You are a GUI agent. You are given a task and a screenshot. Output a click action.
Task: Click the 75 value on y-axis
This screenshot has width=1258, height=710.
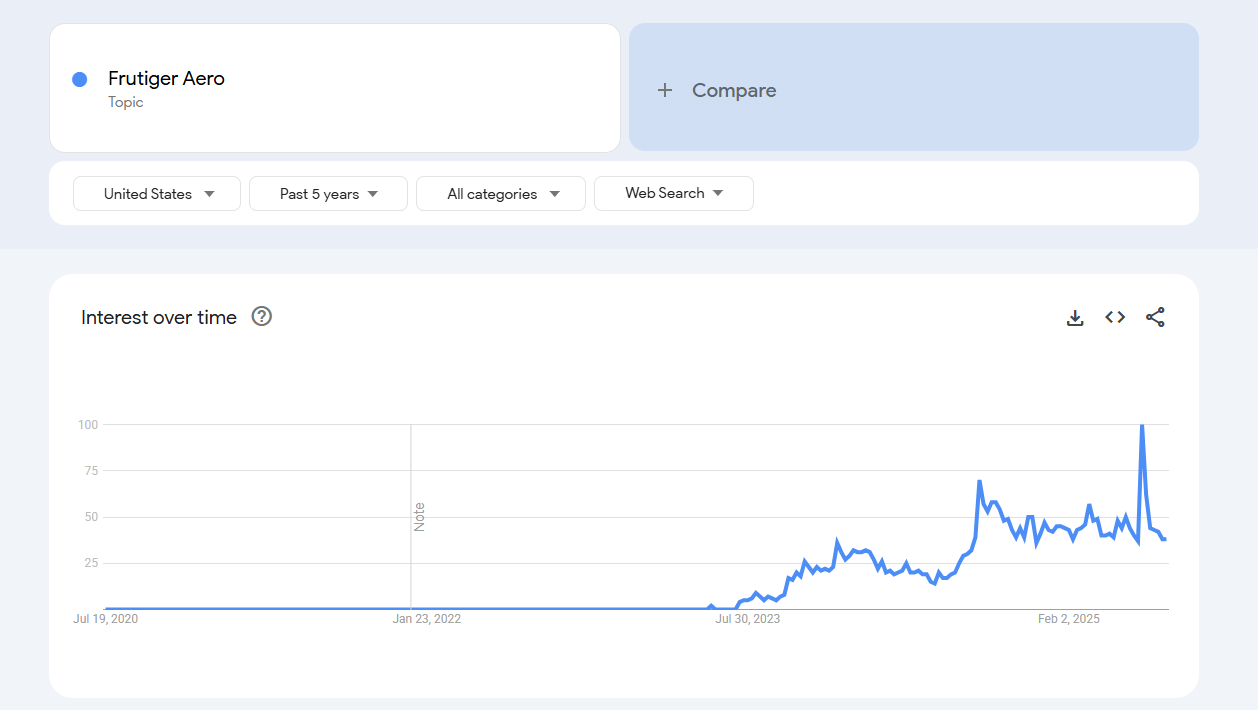[91, 471]
